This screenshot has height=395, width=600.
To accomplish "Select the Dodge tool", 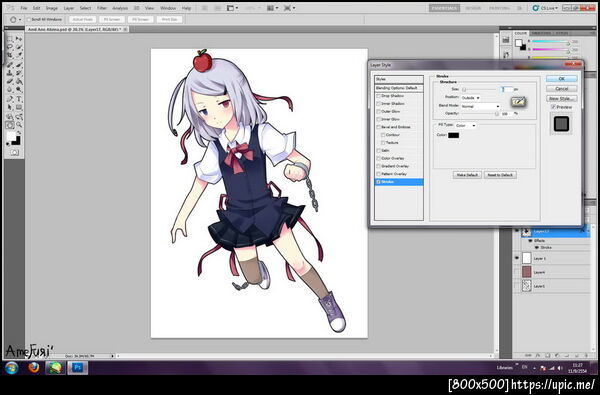I will (x=19, y=90).
